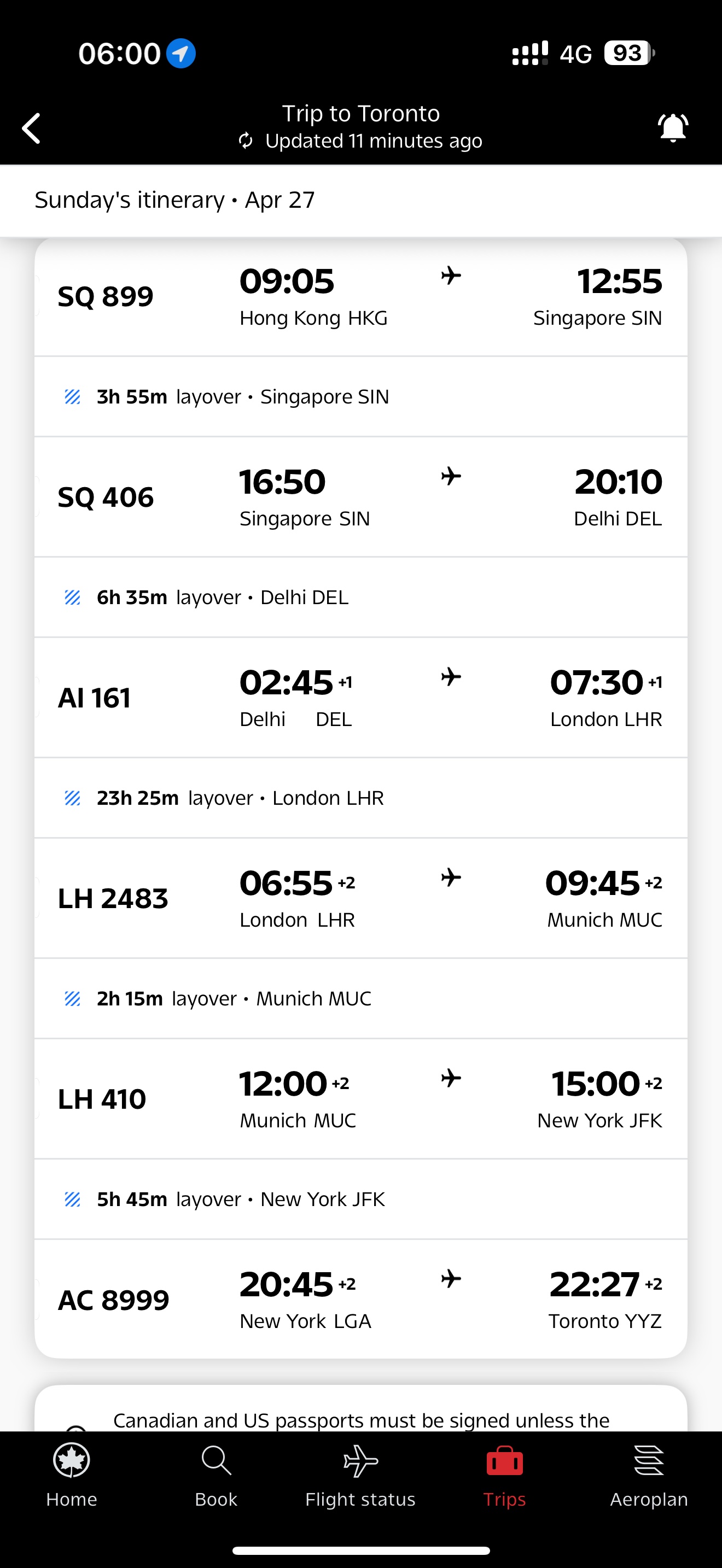
Task: Tap the refresh icon beside Updated text
Action: [x=246, y=141]
